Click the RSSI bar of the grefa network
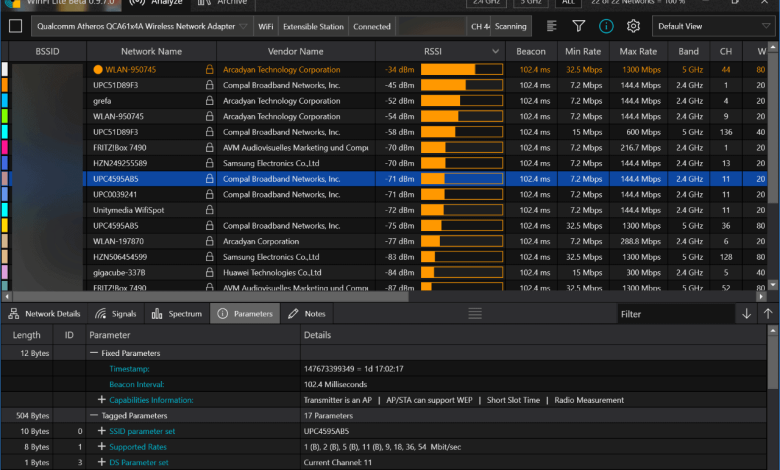 [x=462, y=100]
